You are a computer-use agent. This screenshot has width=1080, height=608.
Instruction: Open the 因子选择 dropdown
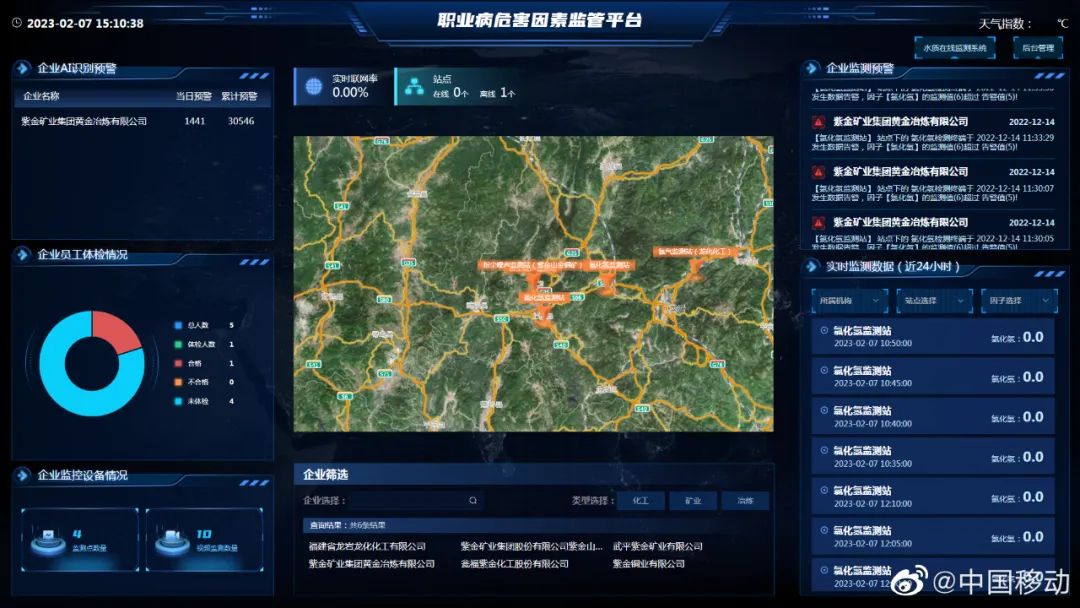(x=1018, y=300)
